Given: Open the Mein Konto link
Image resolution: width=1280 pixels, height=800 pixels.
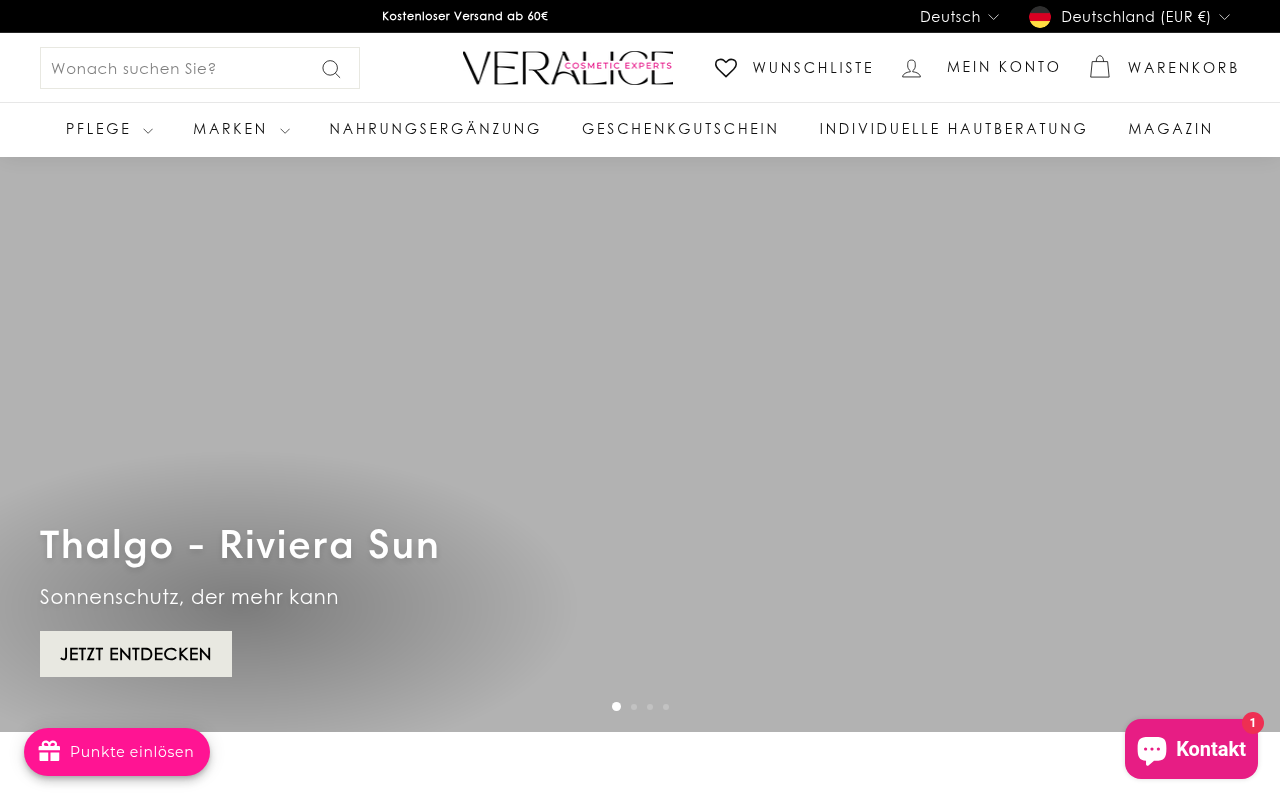Looking at the screenshot, I should click(980, 68).
